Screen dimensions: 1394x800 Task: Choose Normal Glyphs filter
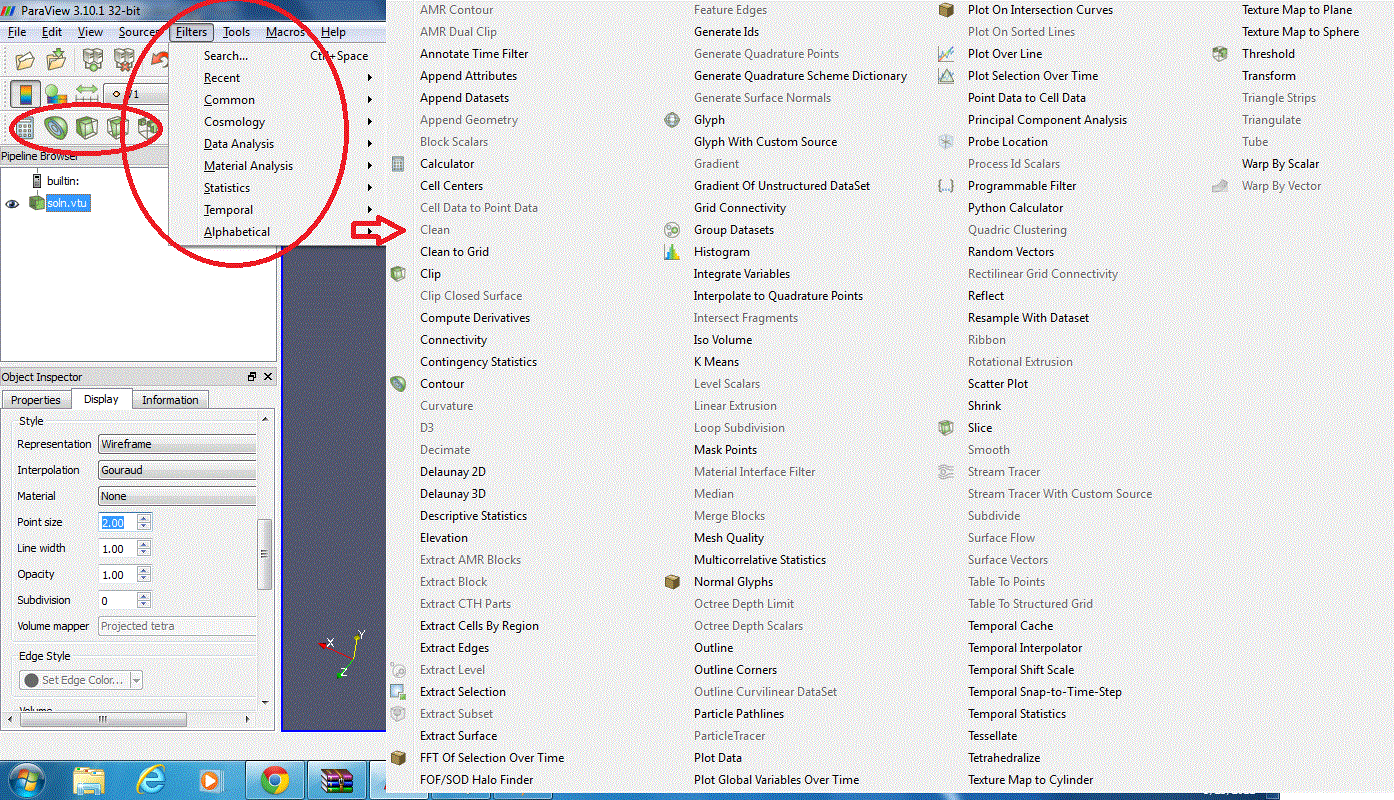pyautogui.click(x=733, y=582)
